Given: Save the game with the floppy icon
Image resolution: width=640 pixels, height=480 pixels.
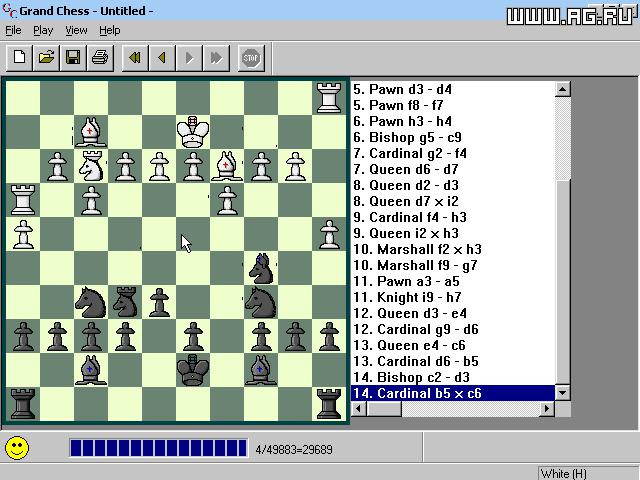Looking at the screenshot, I should pyautogui.click(x=73, y=58).
